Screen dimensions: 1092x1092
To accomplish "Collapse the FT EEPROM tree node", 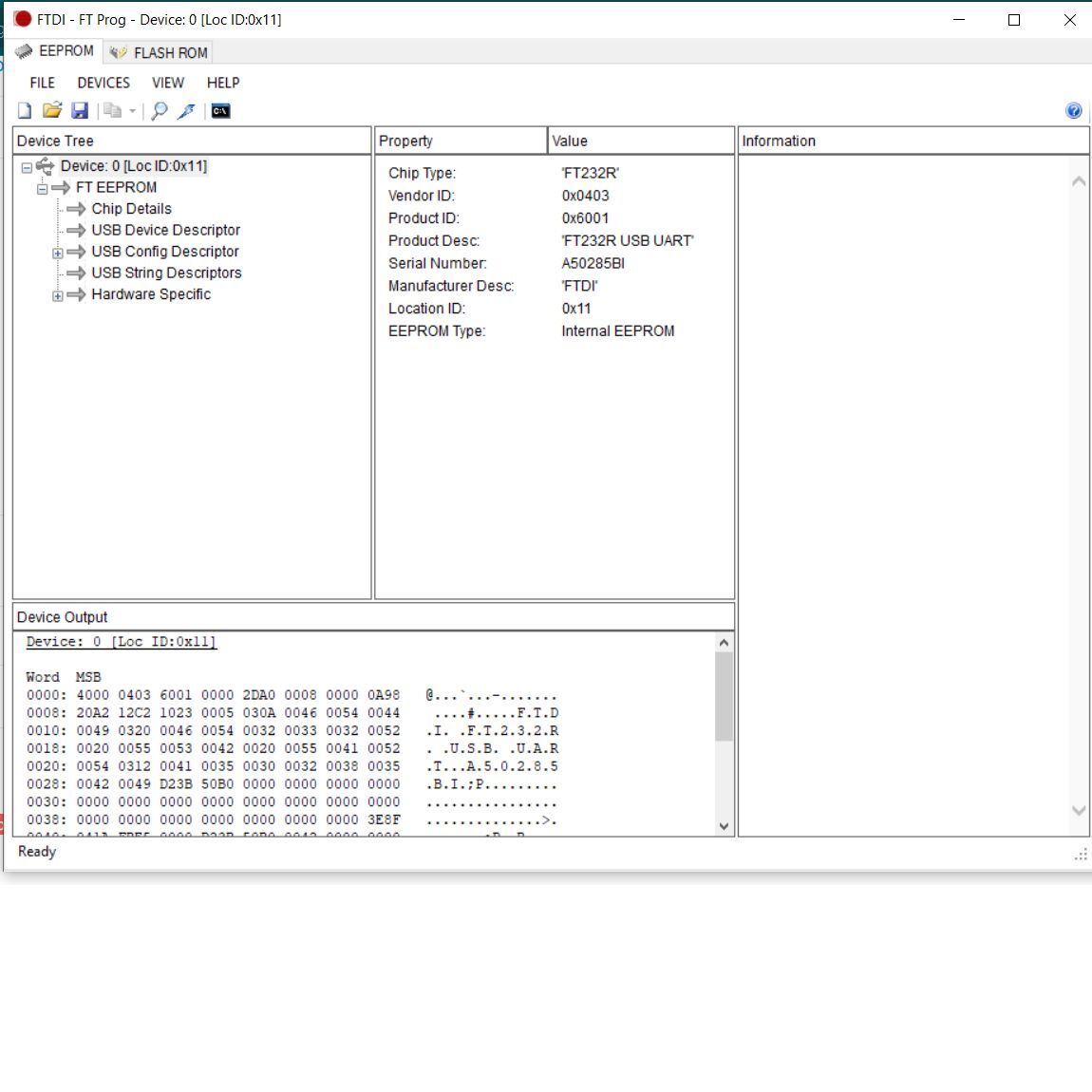I will (x=42, y=189).
